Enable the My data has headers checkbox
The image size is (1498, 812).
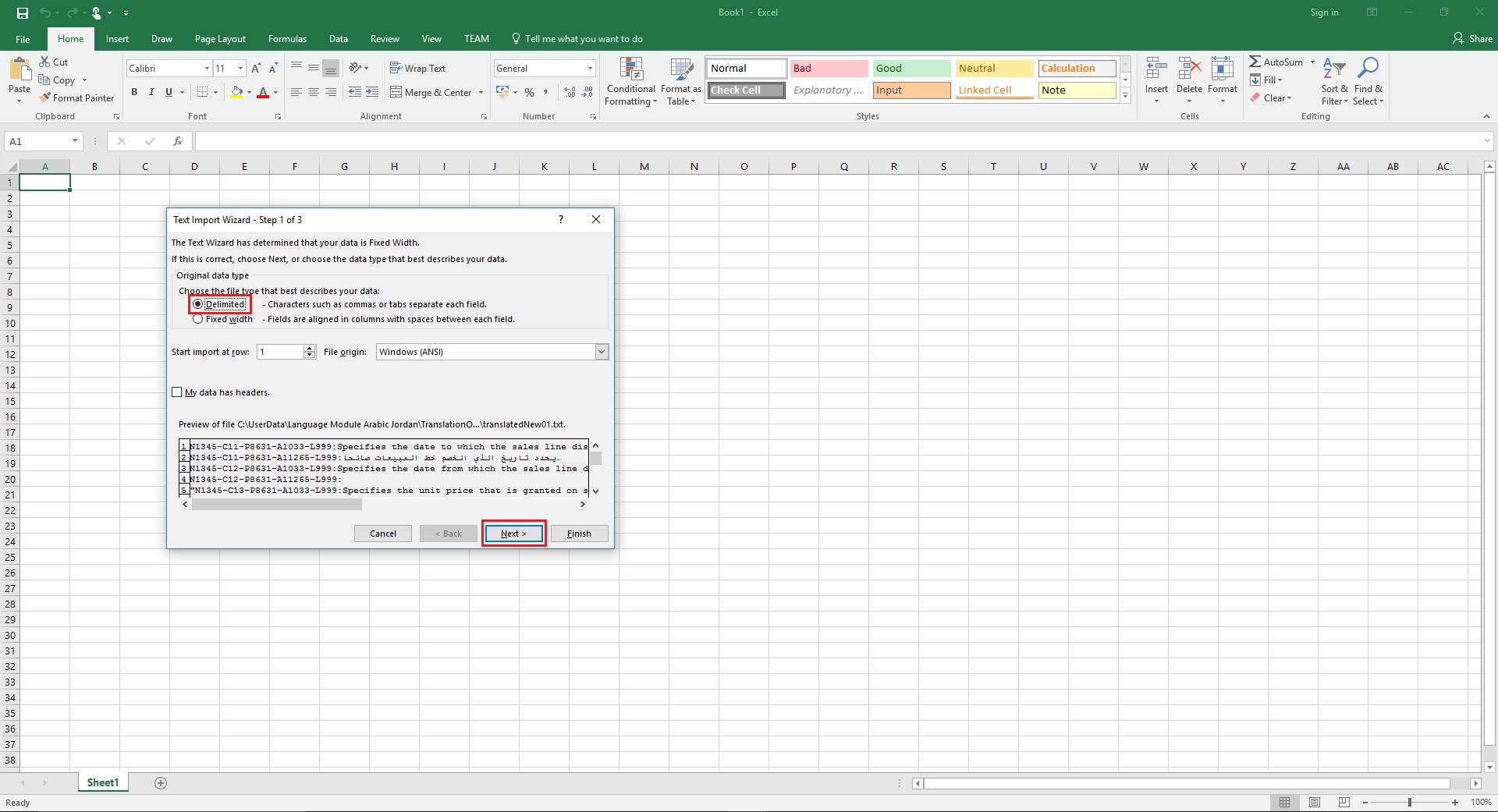(x=177, y=392)
